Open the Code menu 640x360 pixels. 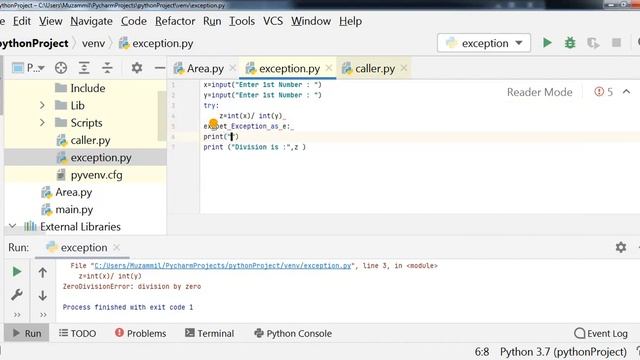point(134,21)
